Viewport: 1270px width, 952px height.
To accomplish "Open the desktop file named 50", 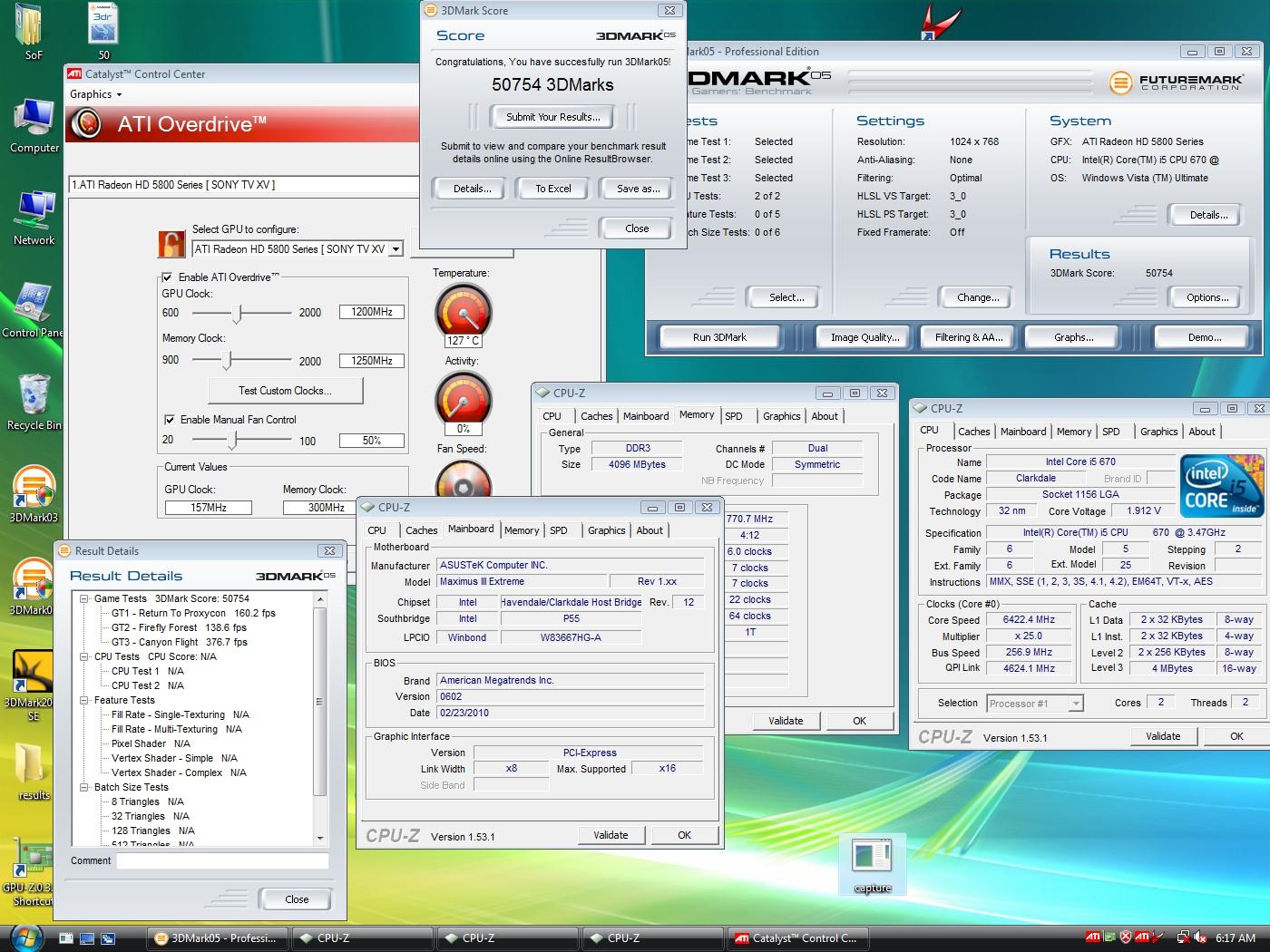I will coord(103,33).
